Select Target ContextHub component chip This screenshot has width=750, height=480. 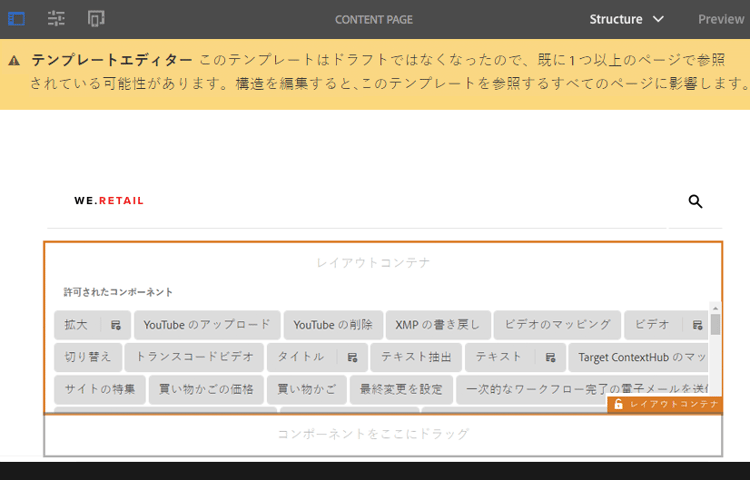point(639,357)
